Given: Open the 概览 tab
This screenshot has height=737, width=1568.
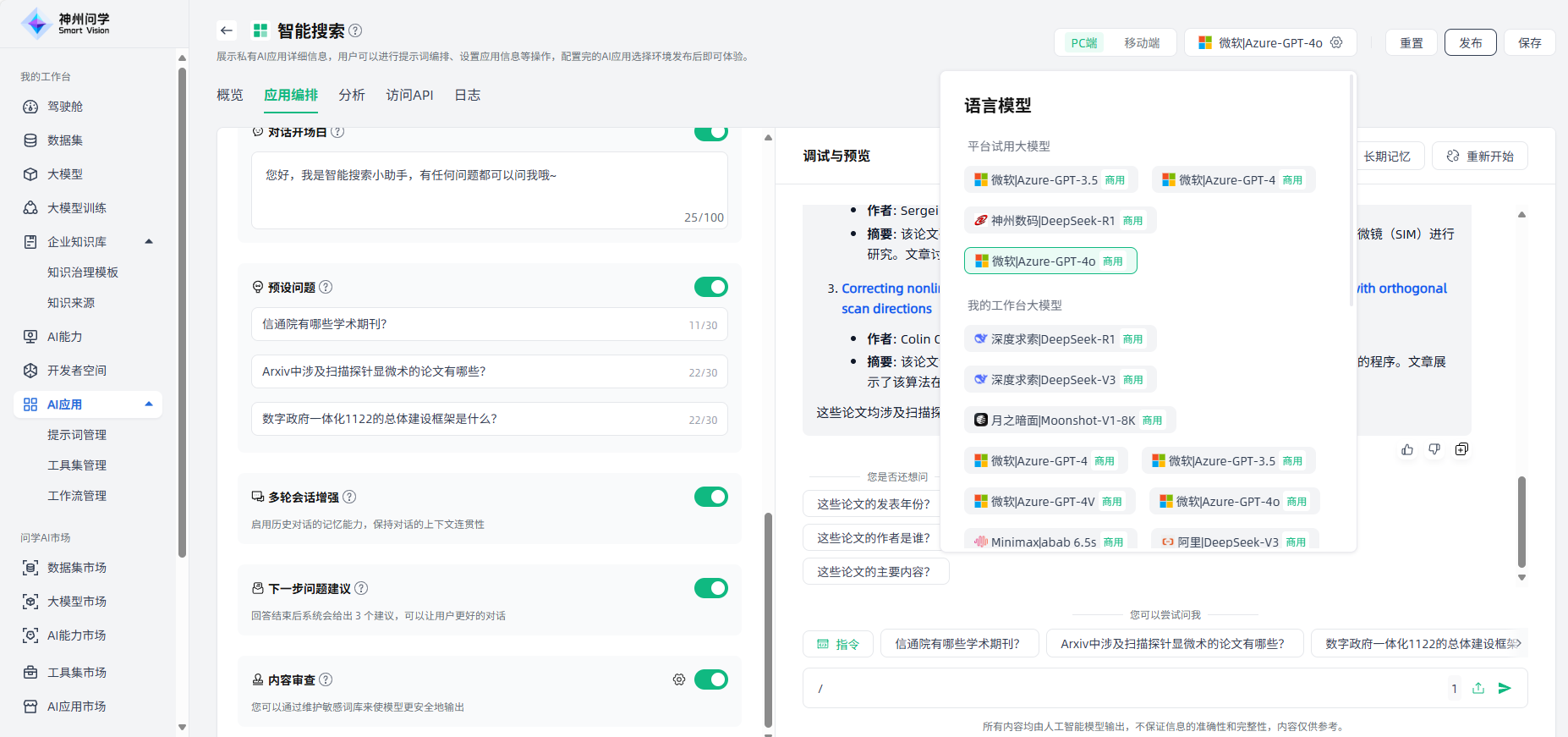Looking at the screenshot, I should click(230, 95).
